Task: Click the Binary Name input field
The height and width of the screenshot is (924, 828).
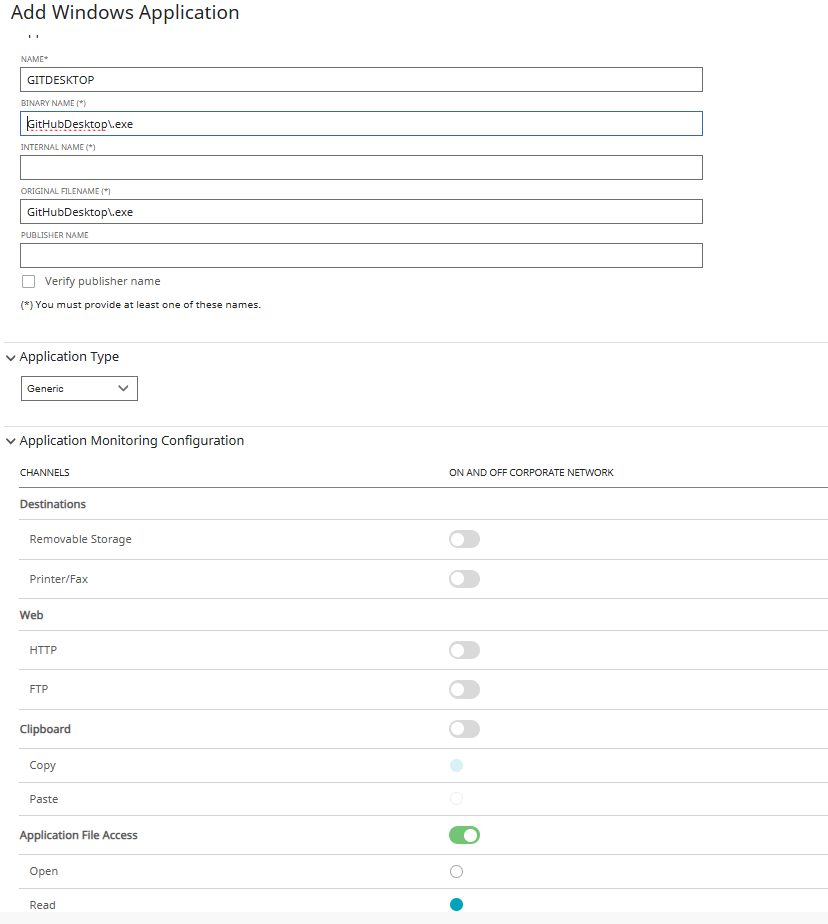Action: [x=361, y=124]
